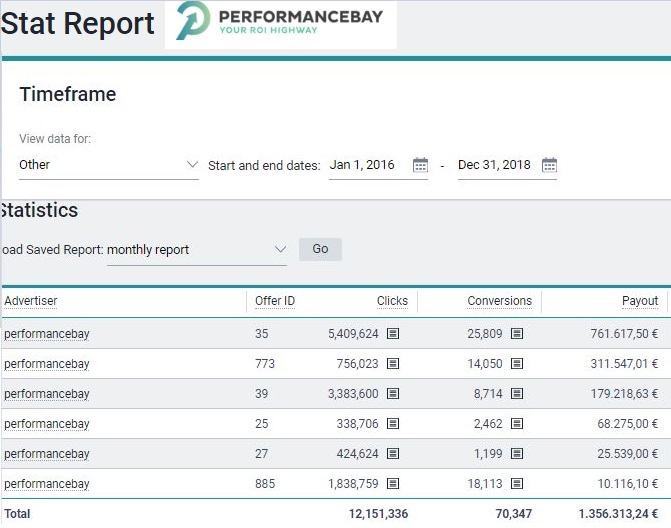
Task: View click details for 756,023 clicks
Action: [x=393, y=363]
